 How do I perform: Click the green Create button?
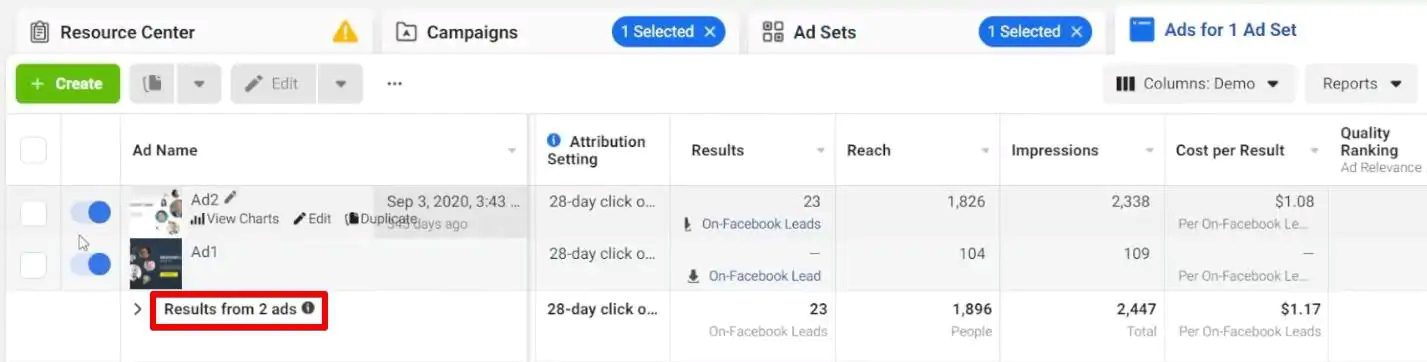68,84
